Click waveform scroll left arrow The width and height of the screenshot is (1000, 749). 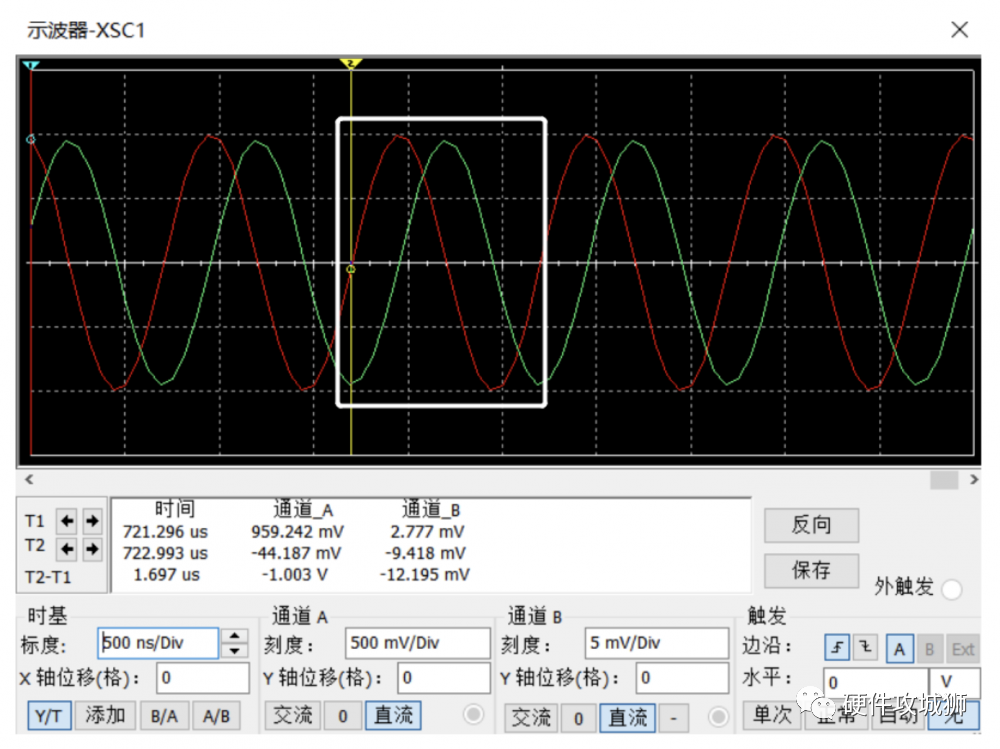pos(29,479)
